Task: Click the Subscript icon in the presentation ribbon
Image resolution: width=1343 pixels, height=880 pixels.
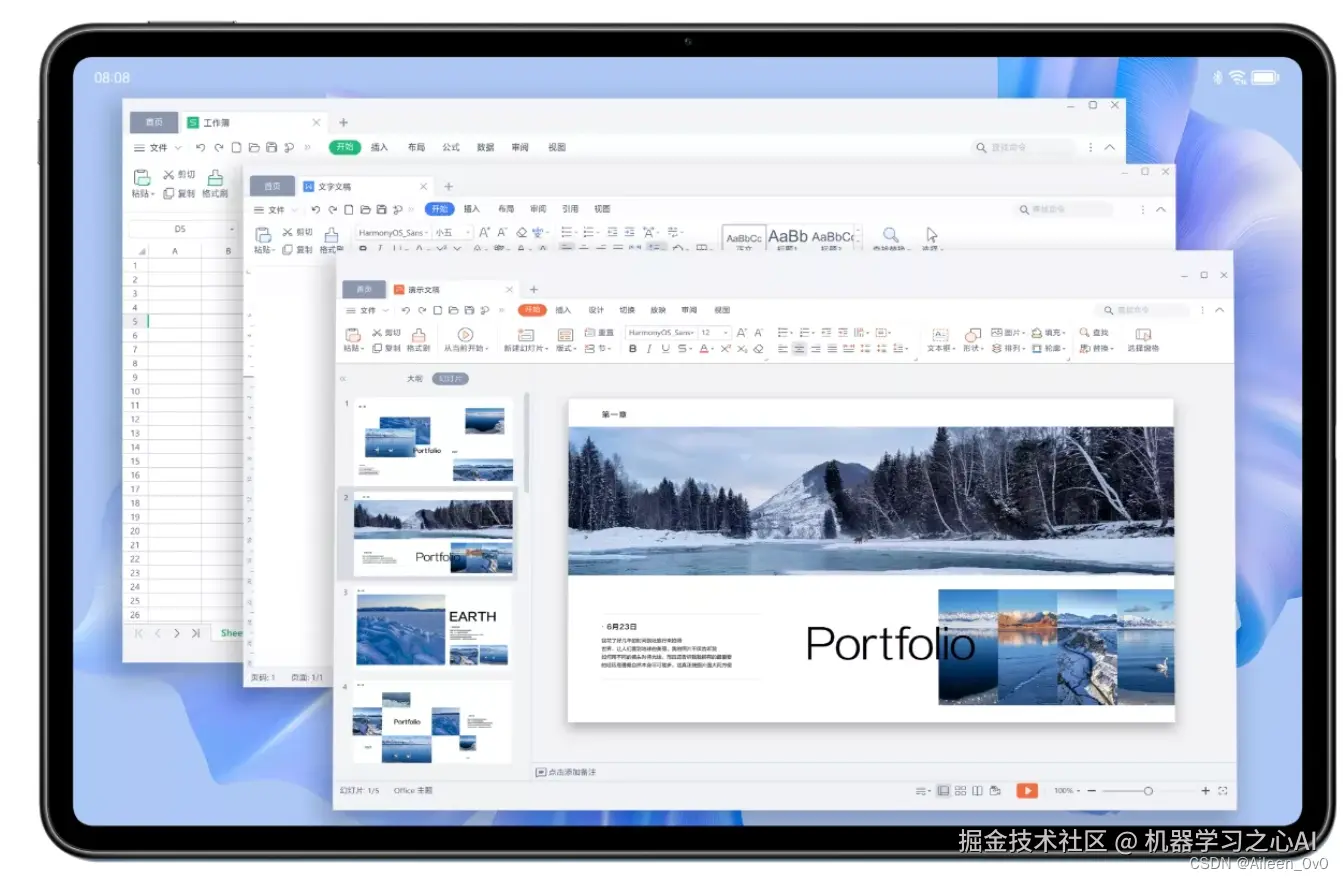Action: click(x=742, y=348)
